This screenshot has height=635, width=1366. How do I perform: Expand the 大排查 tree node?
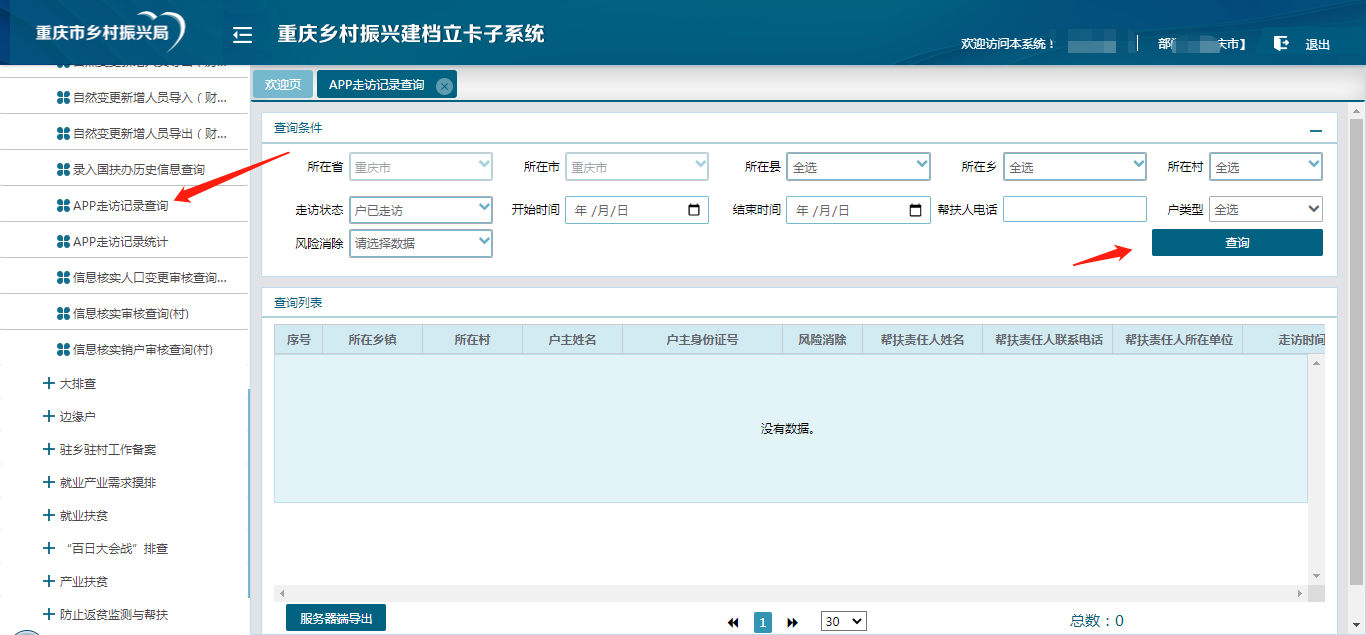coord(49,383)
